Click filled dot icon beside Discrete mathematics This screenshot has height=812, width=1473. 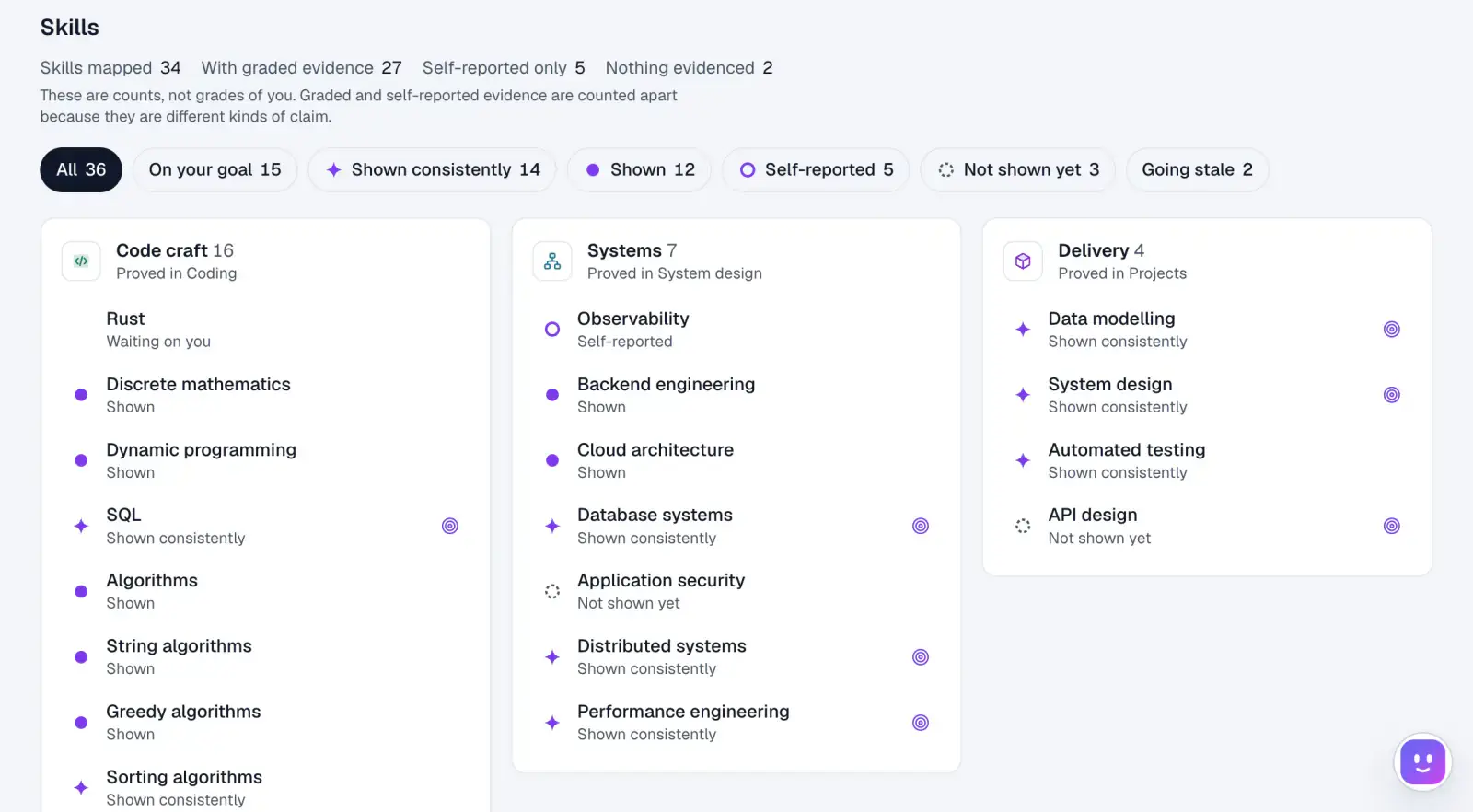tap(81, 395)
